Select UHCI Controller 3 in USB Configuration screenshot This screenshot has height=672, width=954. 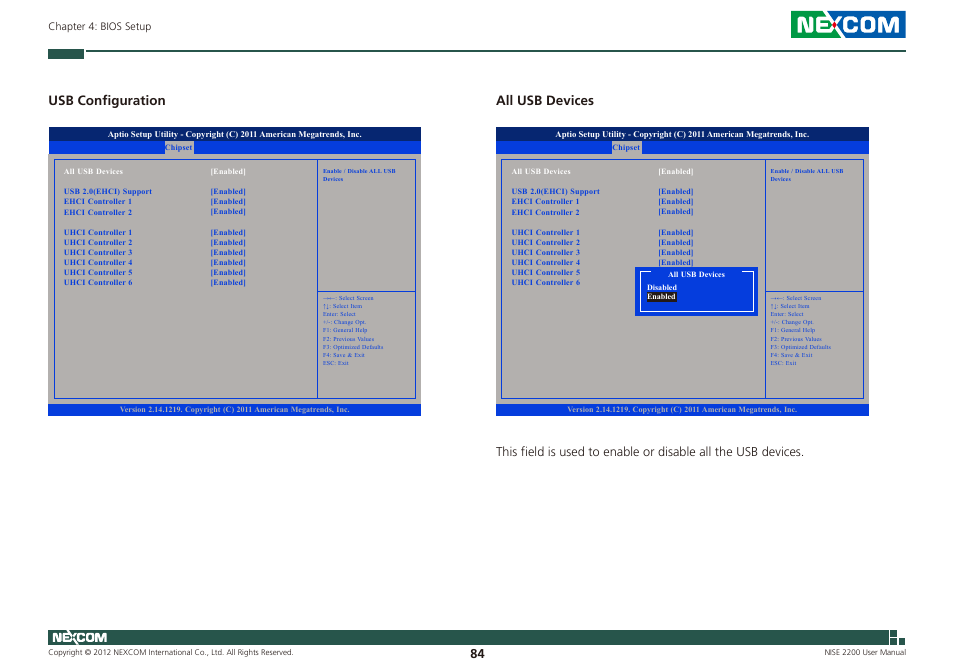pos(98,252)
